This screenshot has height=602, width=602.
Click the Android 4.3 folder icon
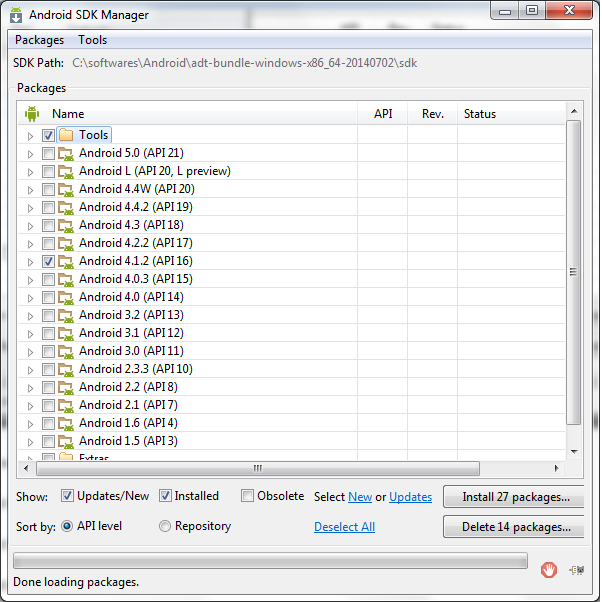66,225
